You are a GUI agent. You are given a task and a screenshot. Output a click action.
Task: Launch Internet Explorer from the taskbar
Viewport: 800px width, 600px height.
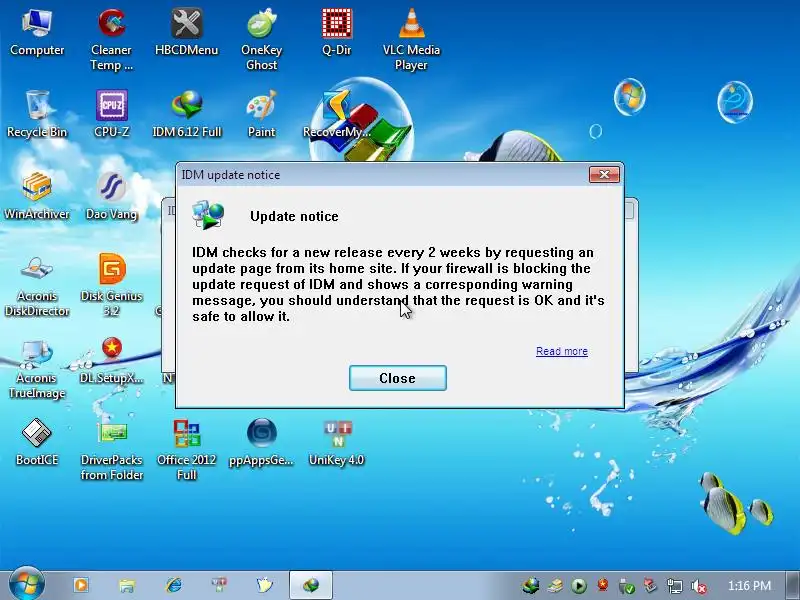[173, 585]
